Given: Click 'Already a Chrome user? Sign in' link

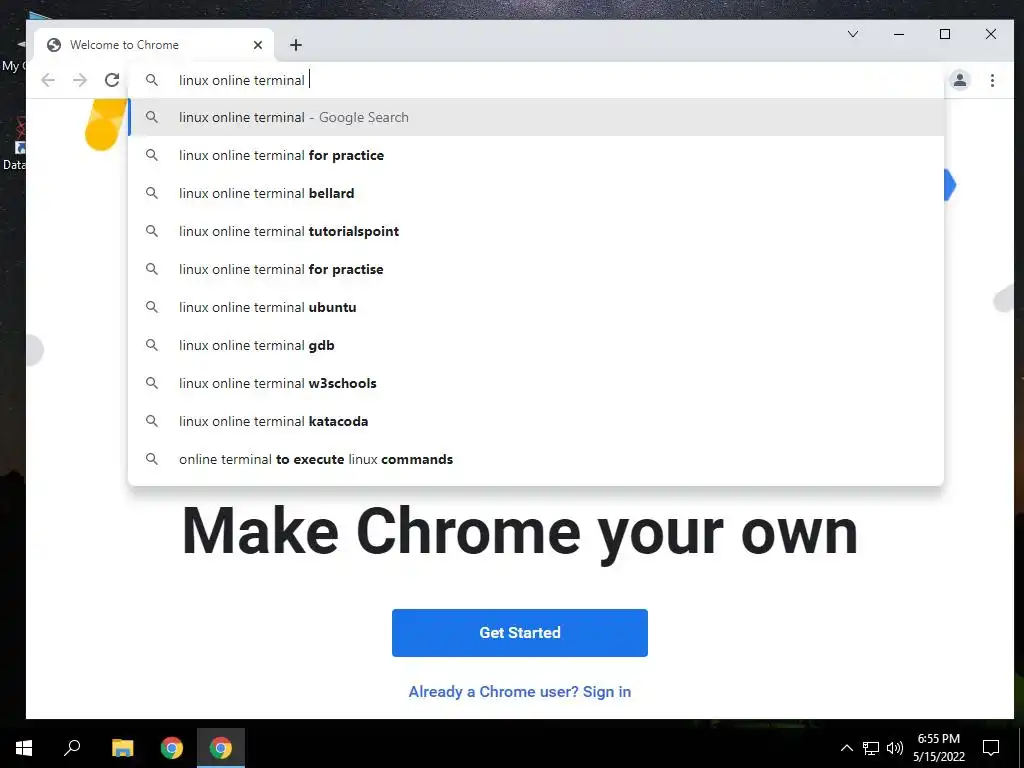Looking at the screenshot, I should click(x=520, y=692).
